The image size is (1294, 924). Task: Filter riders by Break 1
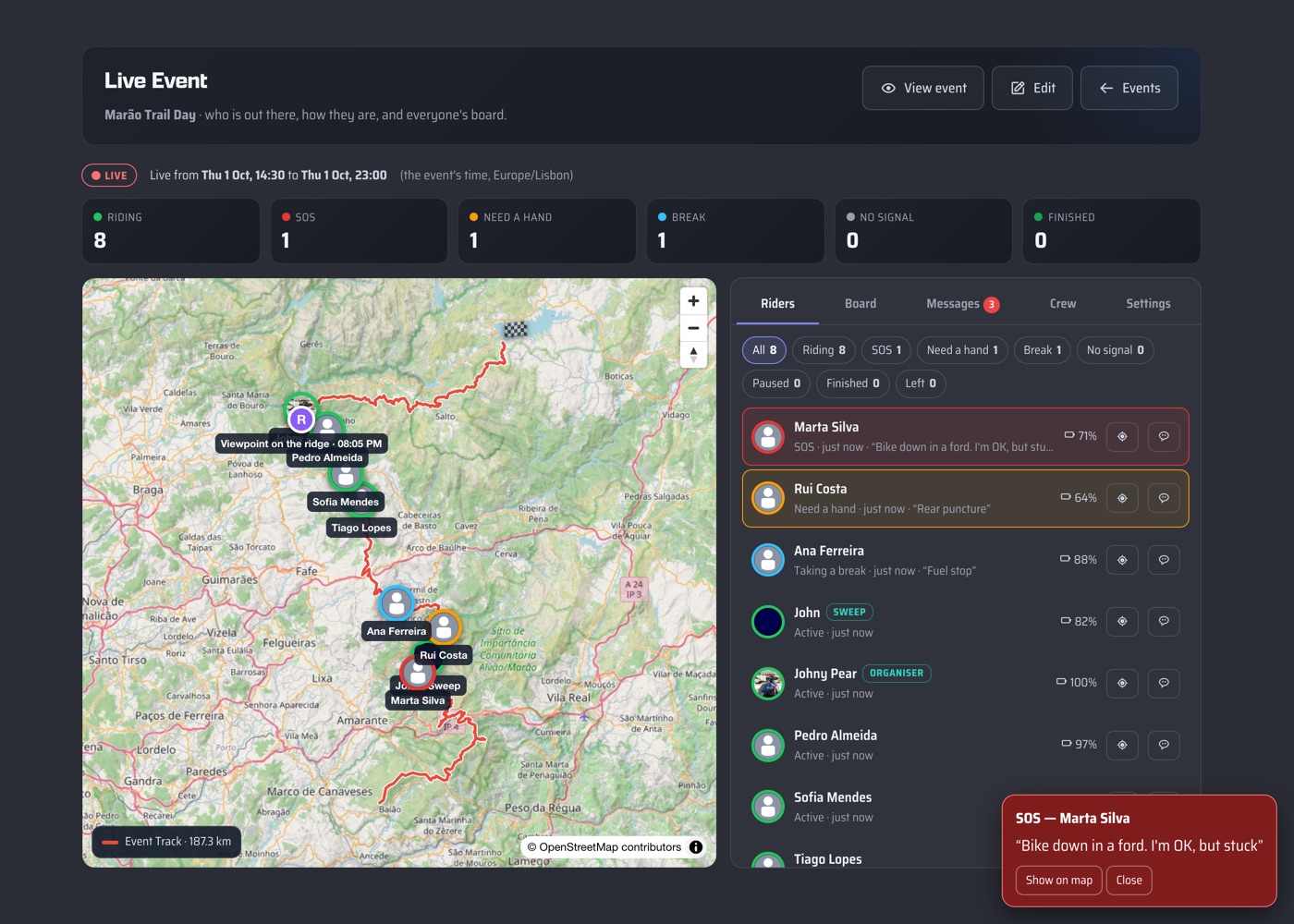pyautogui.click(x=1042, y=350)
